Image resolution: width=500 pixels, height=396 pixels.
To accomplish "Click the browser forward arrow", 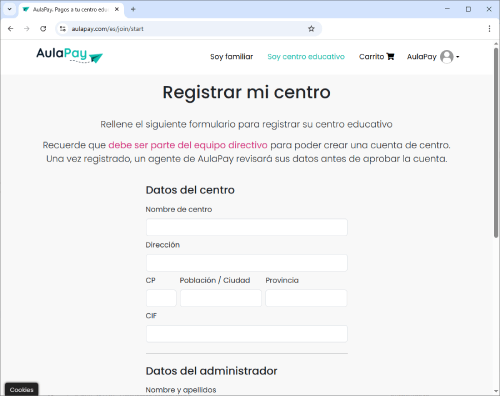I will (x=27, y=29).
